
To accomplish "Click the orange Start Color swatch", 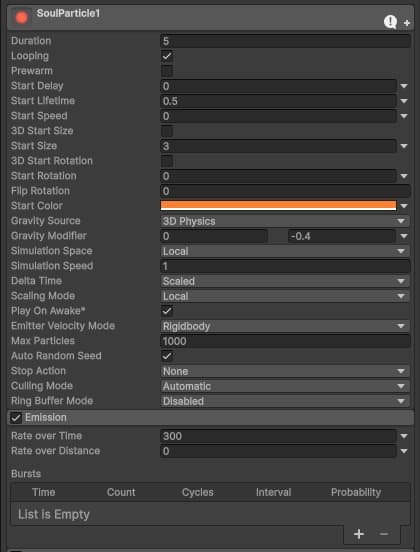I will [278, 206].
